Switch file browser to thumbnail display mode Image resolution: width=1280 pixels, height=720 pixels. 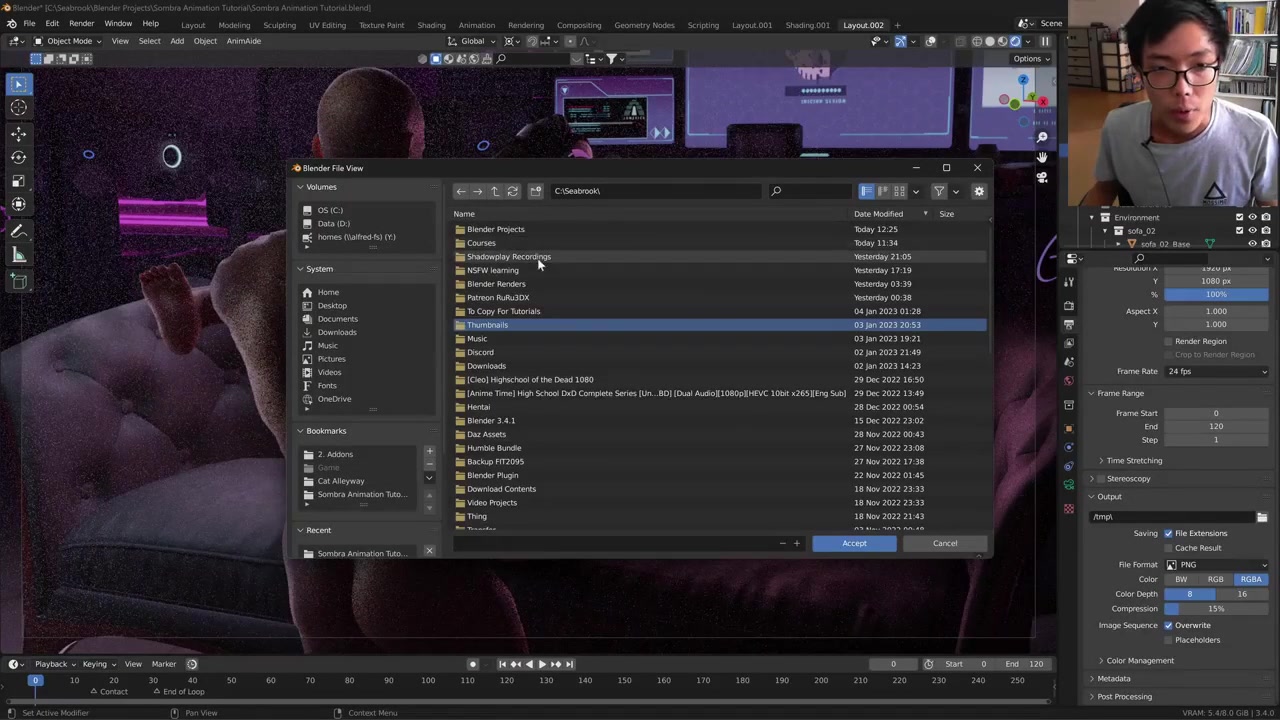coord(899,191)
